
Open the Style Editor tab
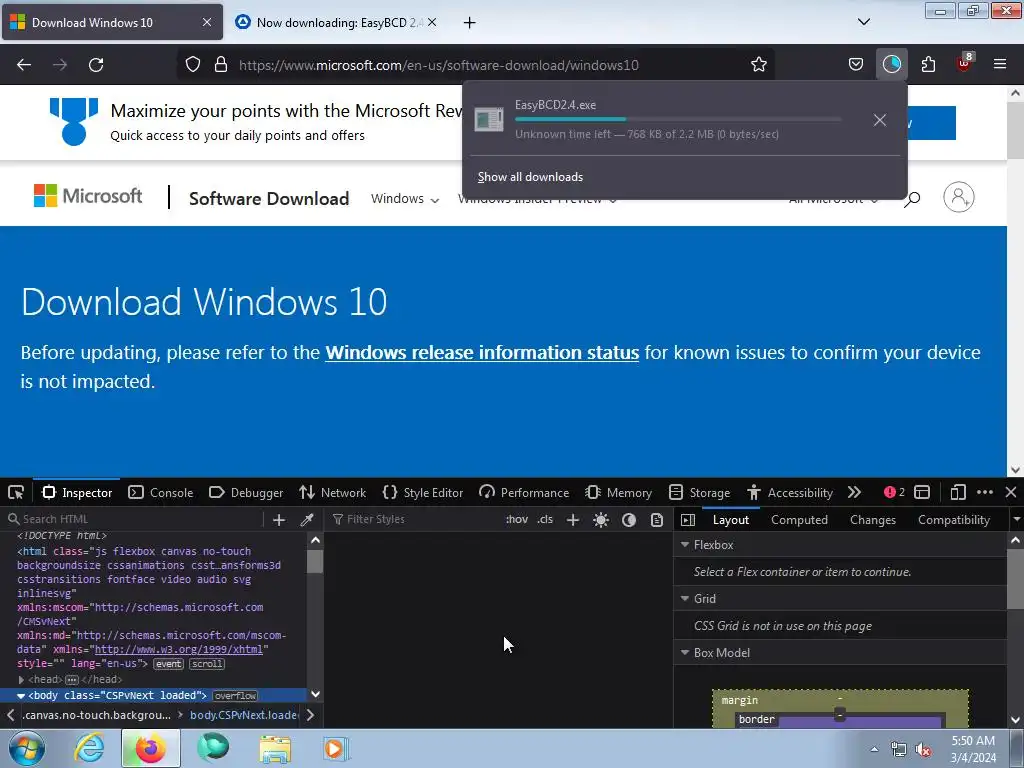423,492
